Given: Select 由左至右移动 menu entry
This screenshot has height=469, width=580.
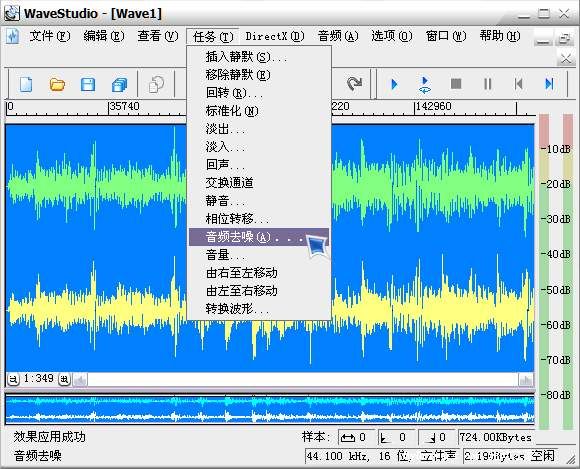Looking at the screenshot, I should point(259,291).
